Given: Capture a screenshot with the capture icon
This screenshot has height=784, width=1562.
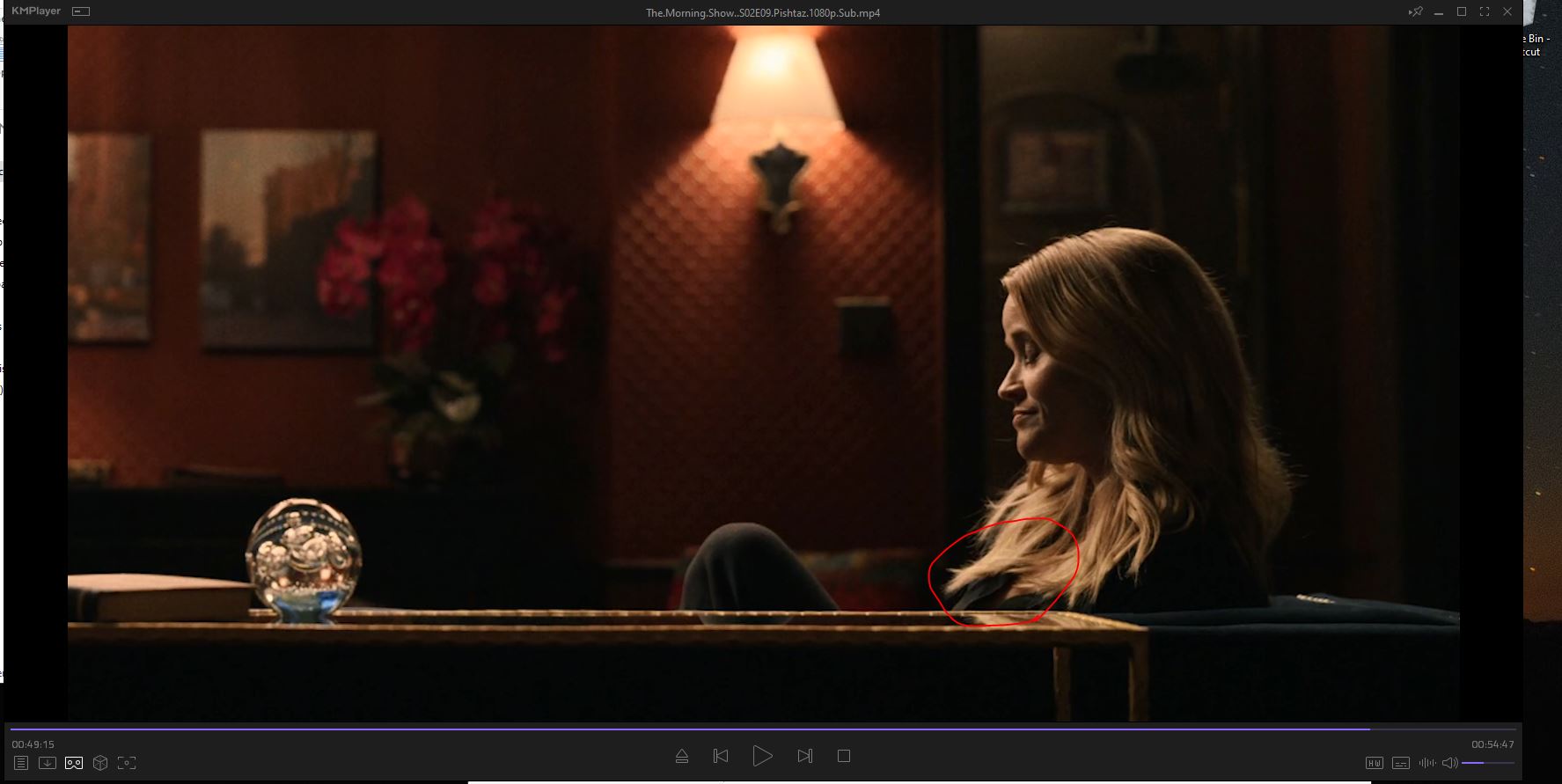Looking at the screenshot, I should tap(127, 763).
